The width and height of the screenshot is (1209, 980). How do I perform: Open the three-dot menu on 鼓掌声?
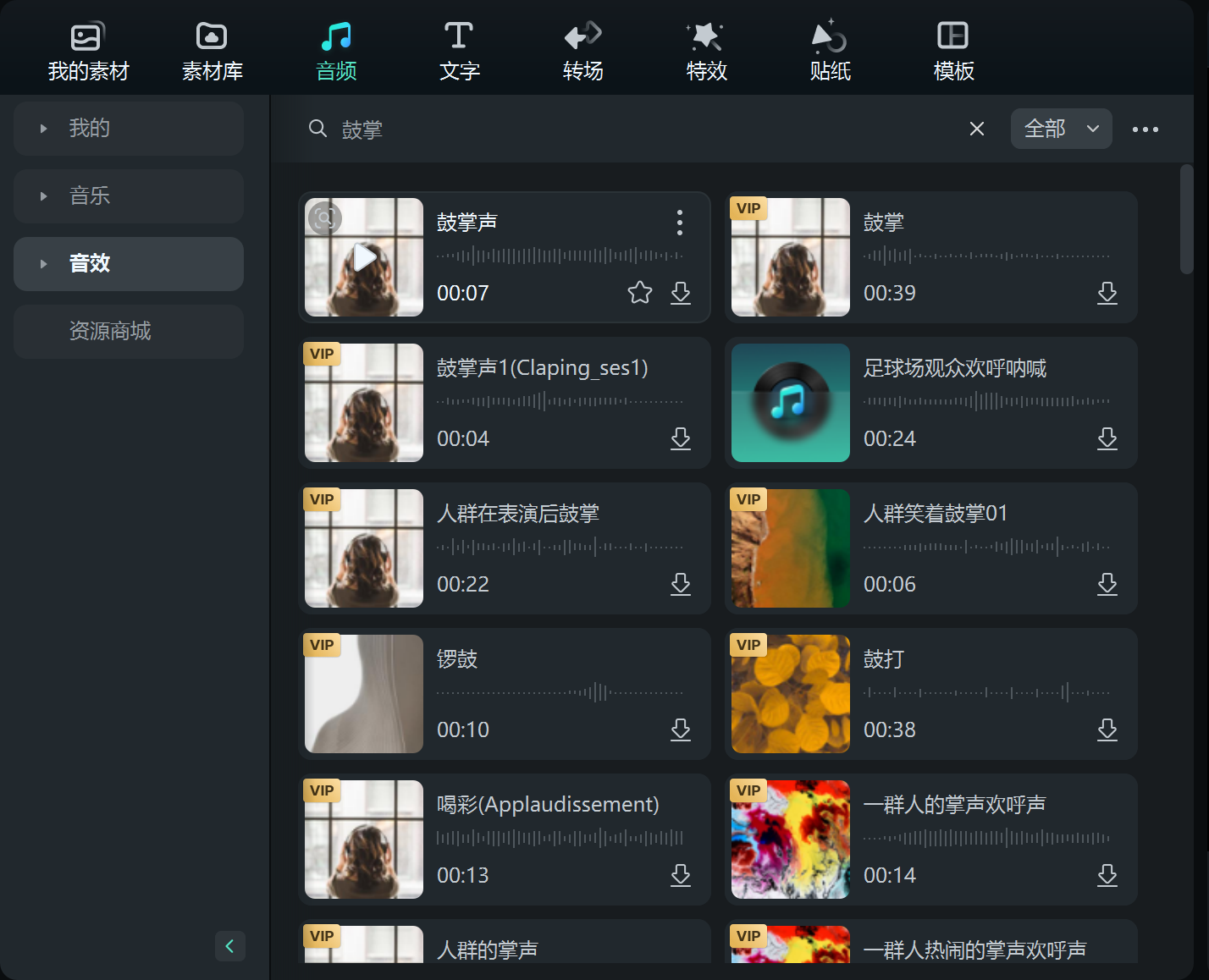click(679, 223)
